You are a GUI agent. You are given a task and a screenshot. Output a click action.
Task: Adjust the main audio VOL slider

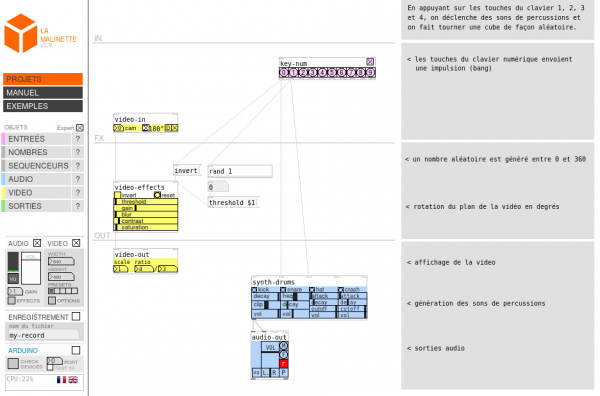(31, 268)
